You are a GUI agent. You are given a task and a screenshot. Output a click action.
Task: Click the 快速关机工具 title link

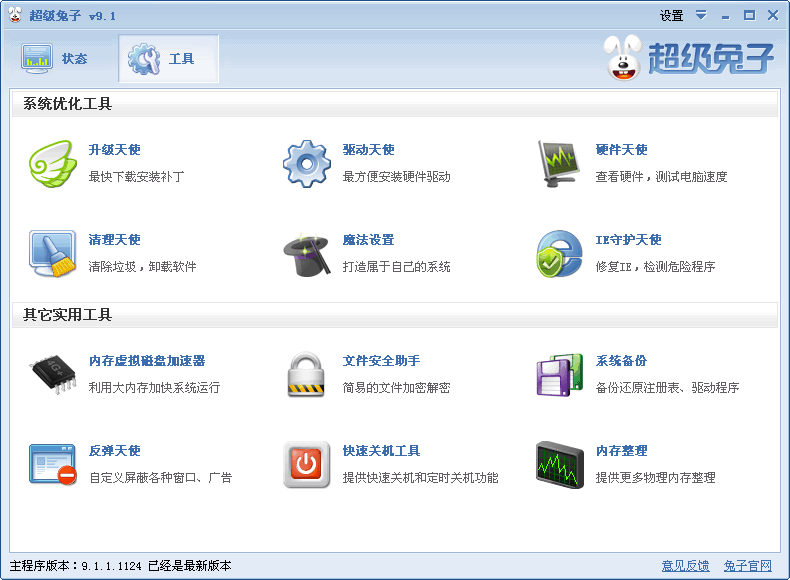381,450
